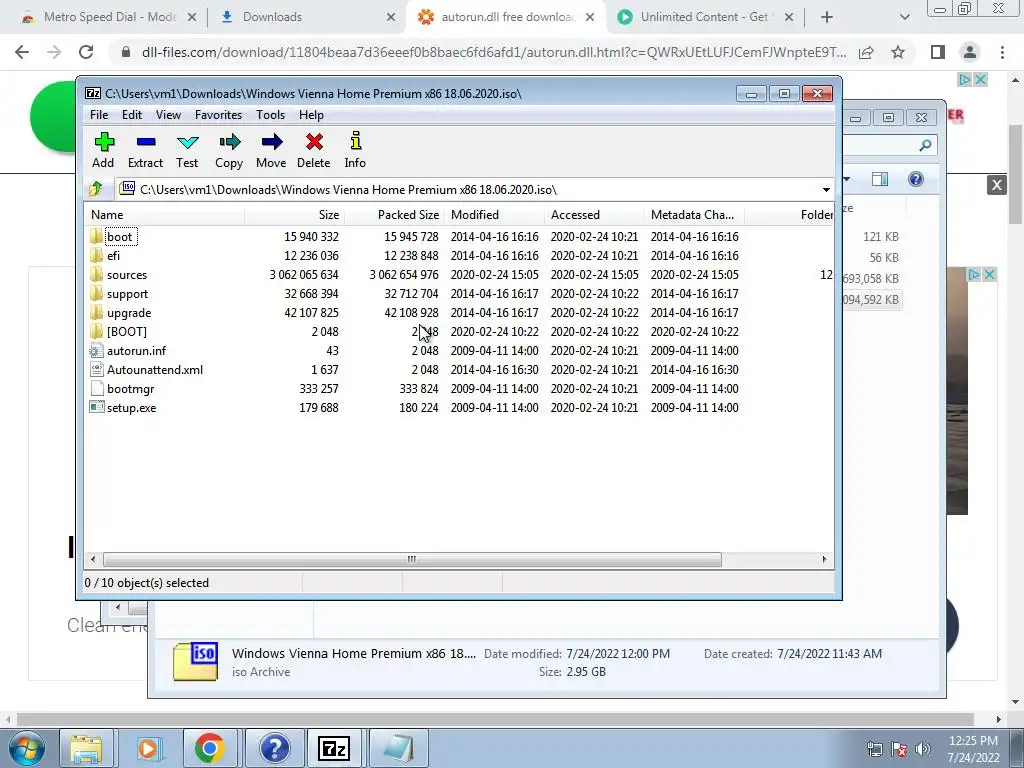Switch to 7-Zip taskbar button

point(334,748)
